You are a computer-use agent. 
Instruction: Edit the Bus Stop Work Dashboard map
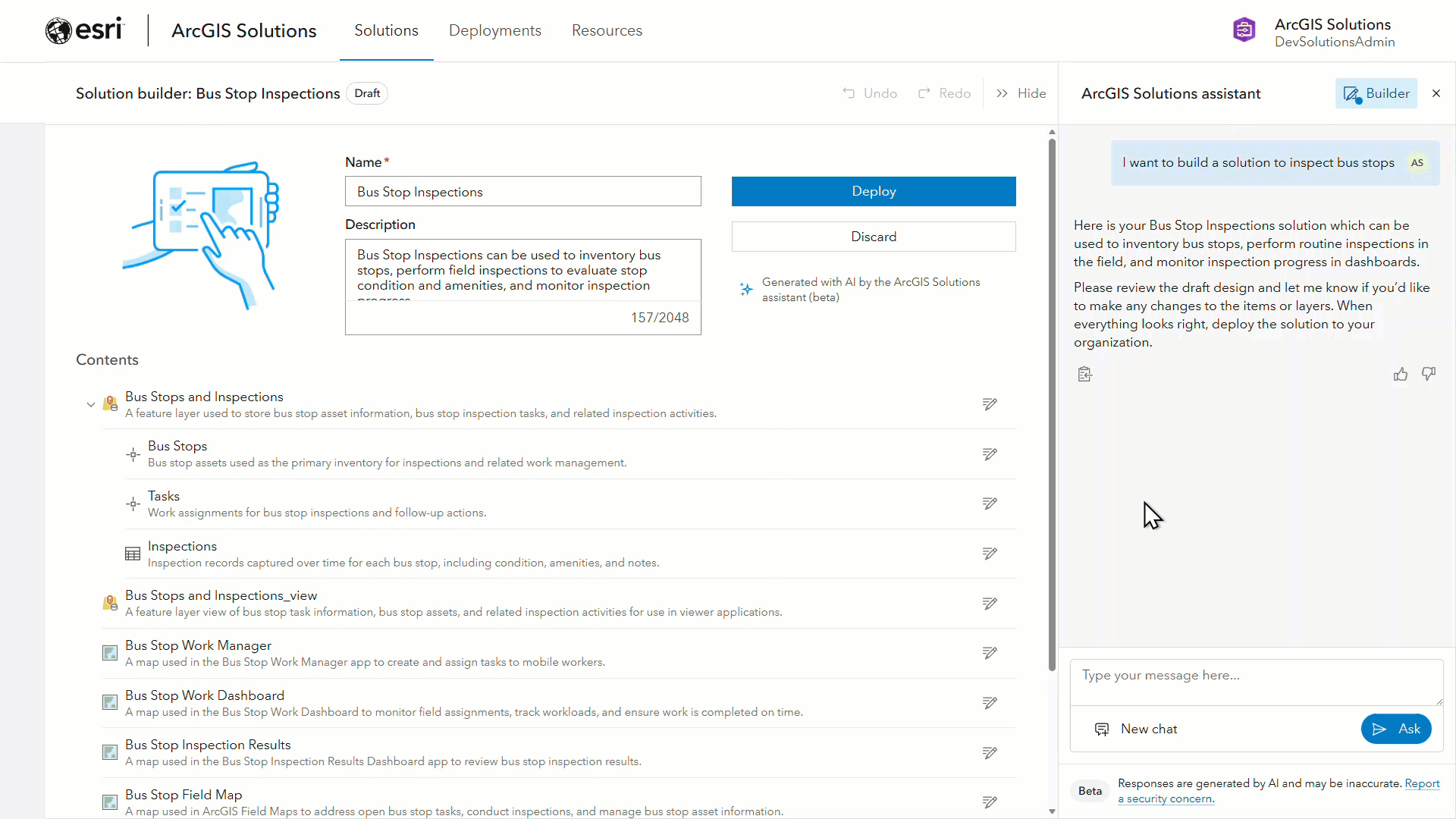(990, 703)
